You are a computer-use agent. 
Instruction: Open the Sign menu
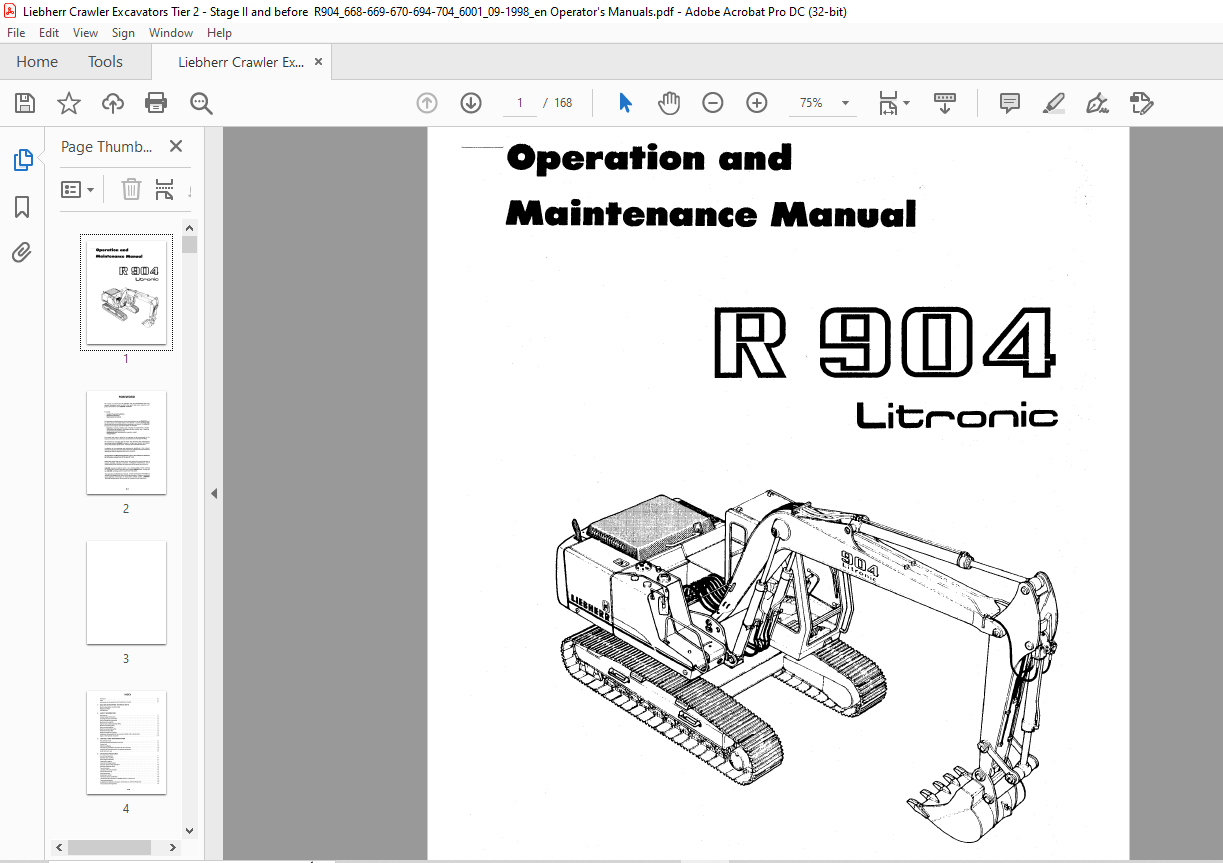click(123, 33)
